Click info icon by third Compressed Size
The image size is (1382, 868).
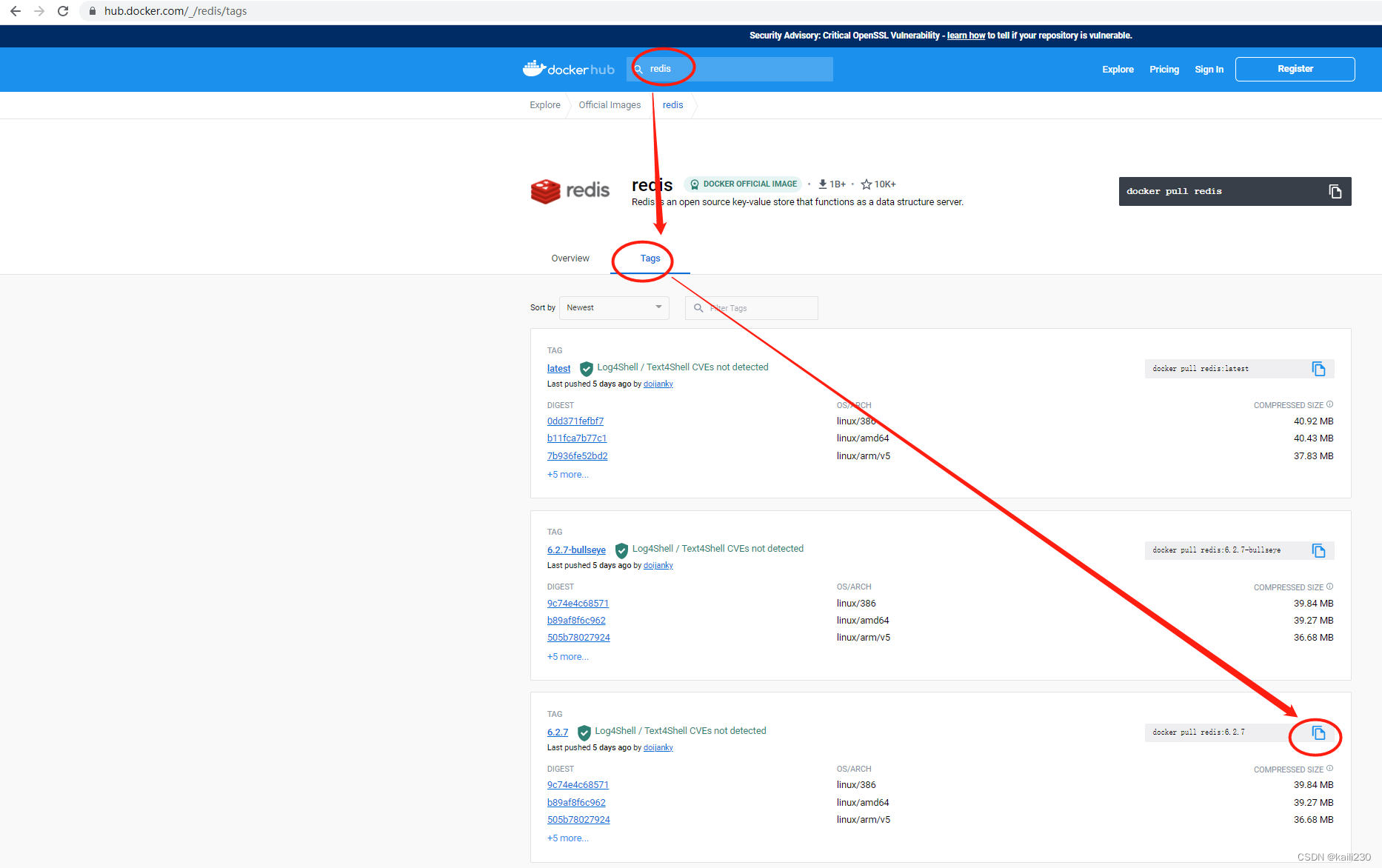(x=1329, y=769)
